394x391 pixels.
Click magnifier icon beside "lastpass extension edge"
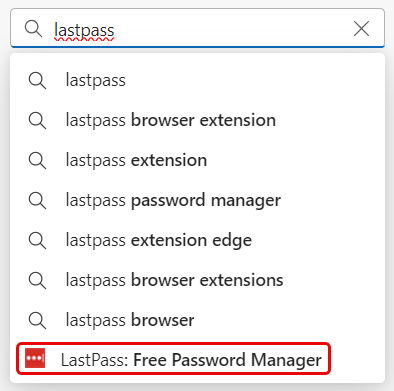(37, 241)
